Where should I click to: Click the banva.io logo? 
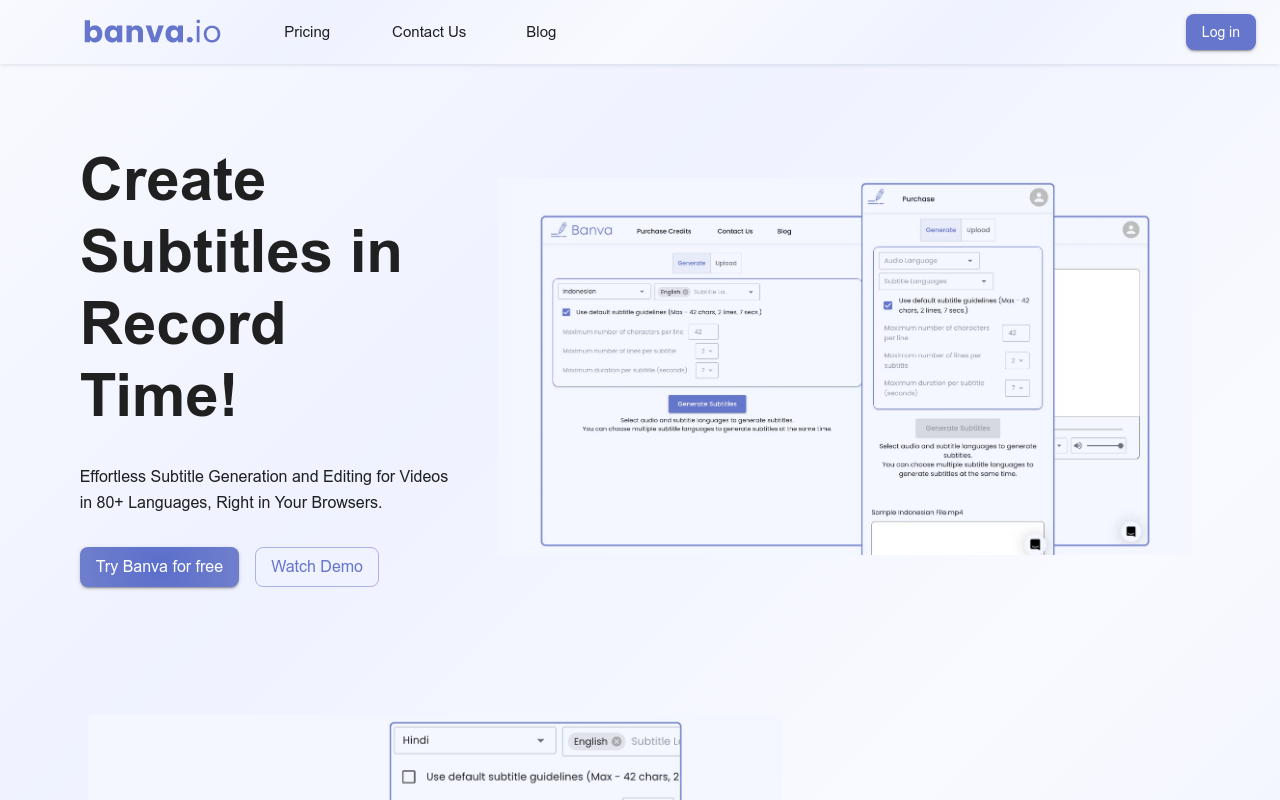(x=152, y=32)
